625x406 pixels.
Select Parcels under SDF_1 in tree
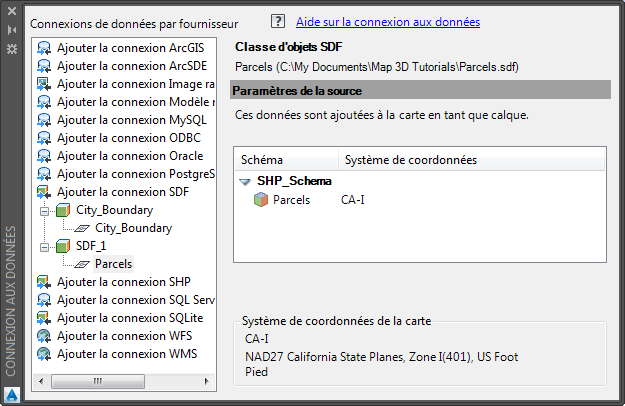[113, 264]
